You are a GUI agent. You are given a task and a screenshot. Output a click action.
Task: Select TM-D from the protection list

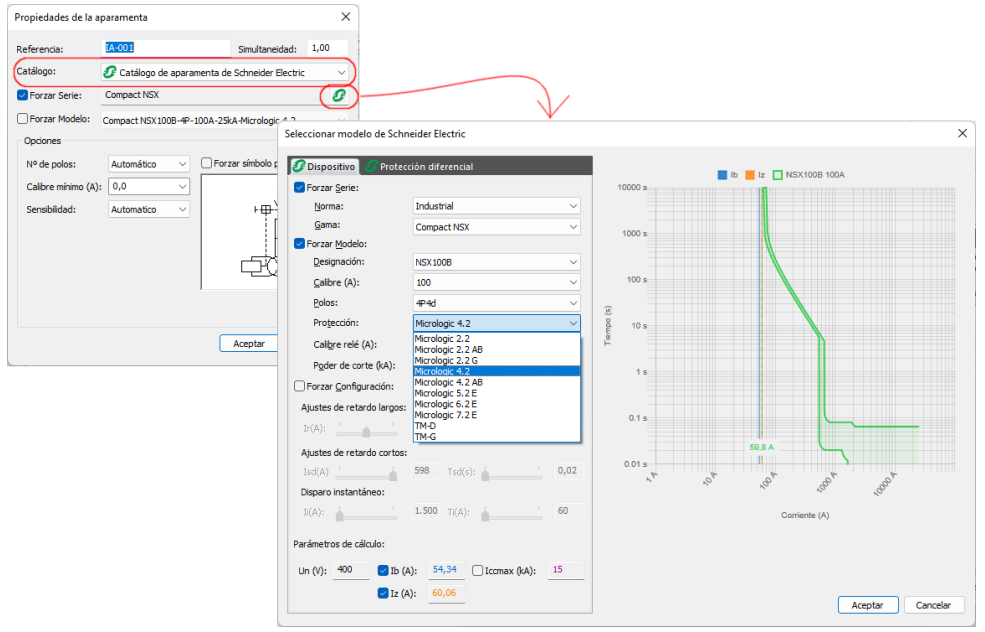click(x=496, y=426)
